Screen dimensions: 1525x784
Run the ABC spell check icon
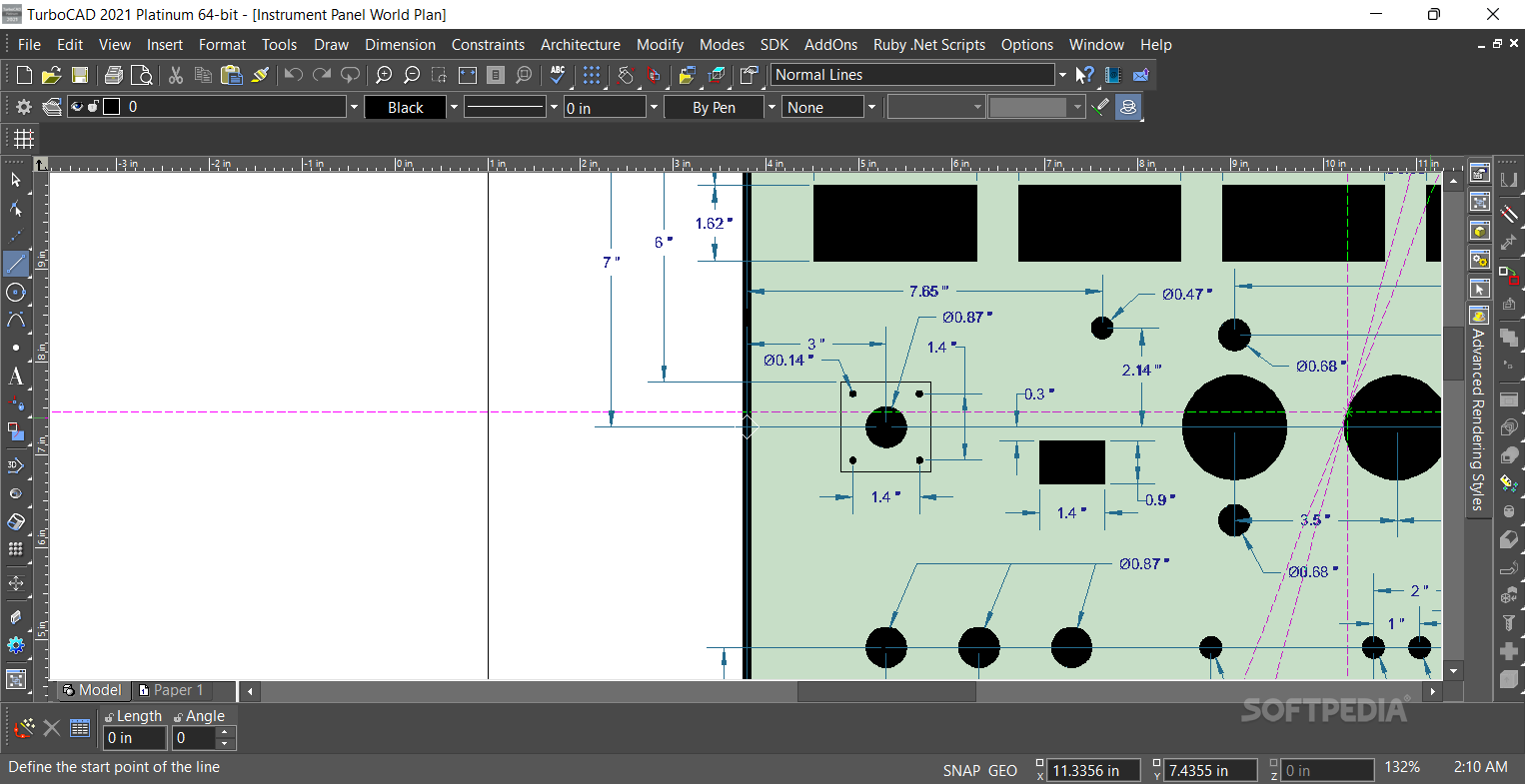click(x=558, y=75)
